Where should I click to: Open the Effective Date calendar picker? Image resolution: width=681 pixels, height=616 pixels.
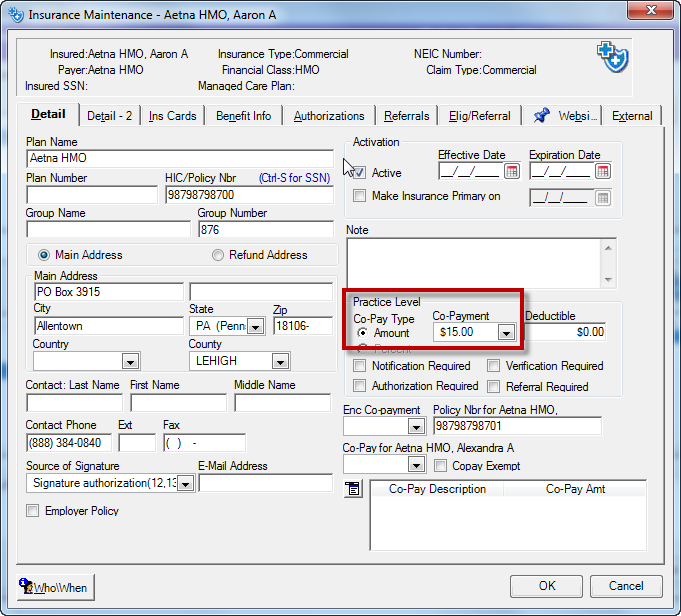pos(512,171)
